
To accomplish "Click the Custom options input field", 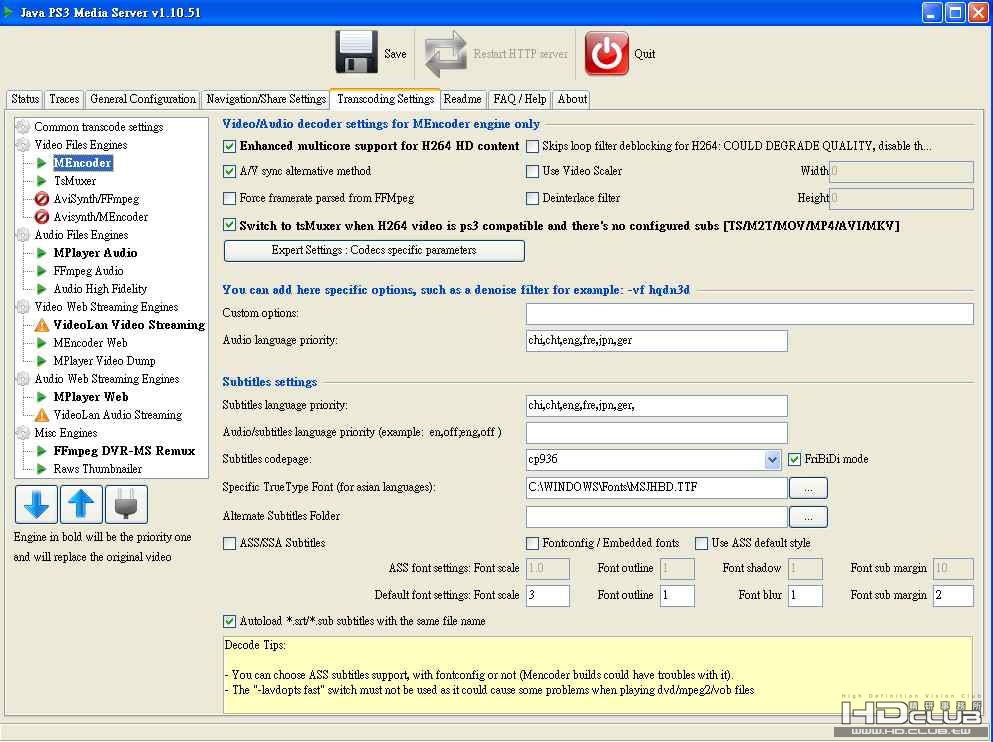I will click(750, 313).
